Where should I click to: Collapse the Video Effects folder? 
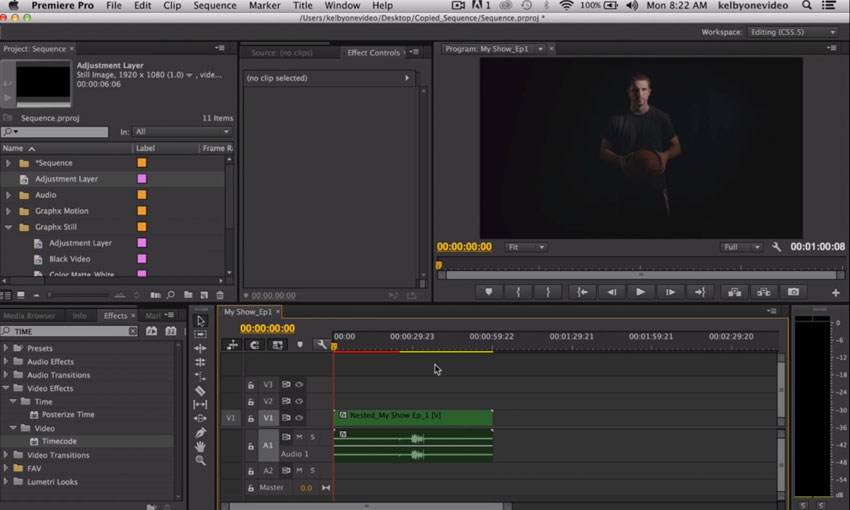[6, 388]
